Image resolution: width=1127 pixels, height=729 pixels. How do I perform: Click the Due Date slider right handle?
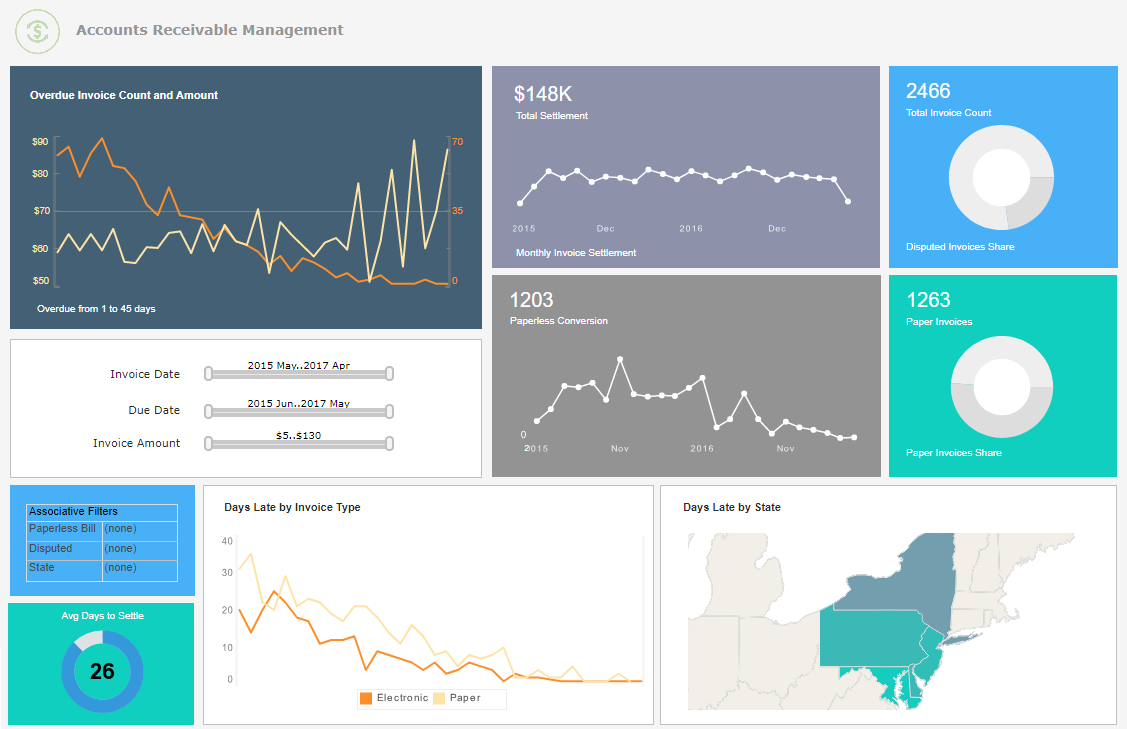[x=389, y=411]
